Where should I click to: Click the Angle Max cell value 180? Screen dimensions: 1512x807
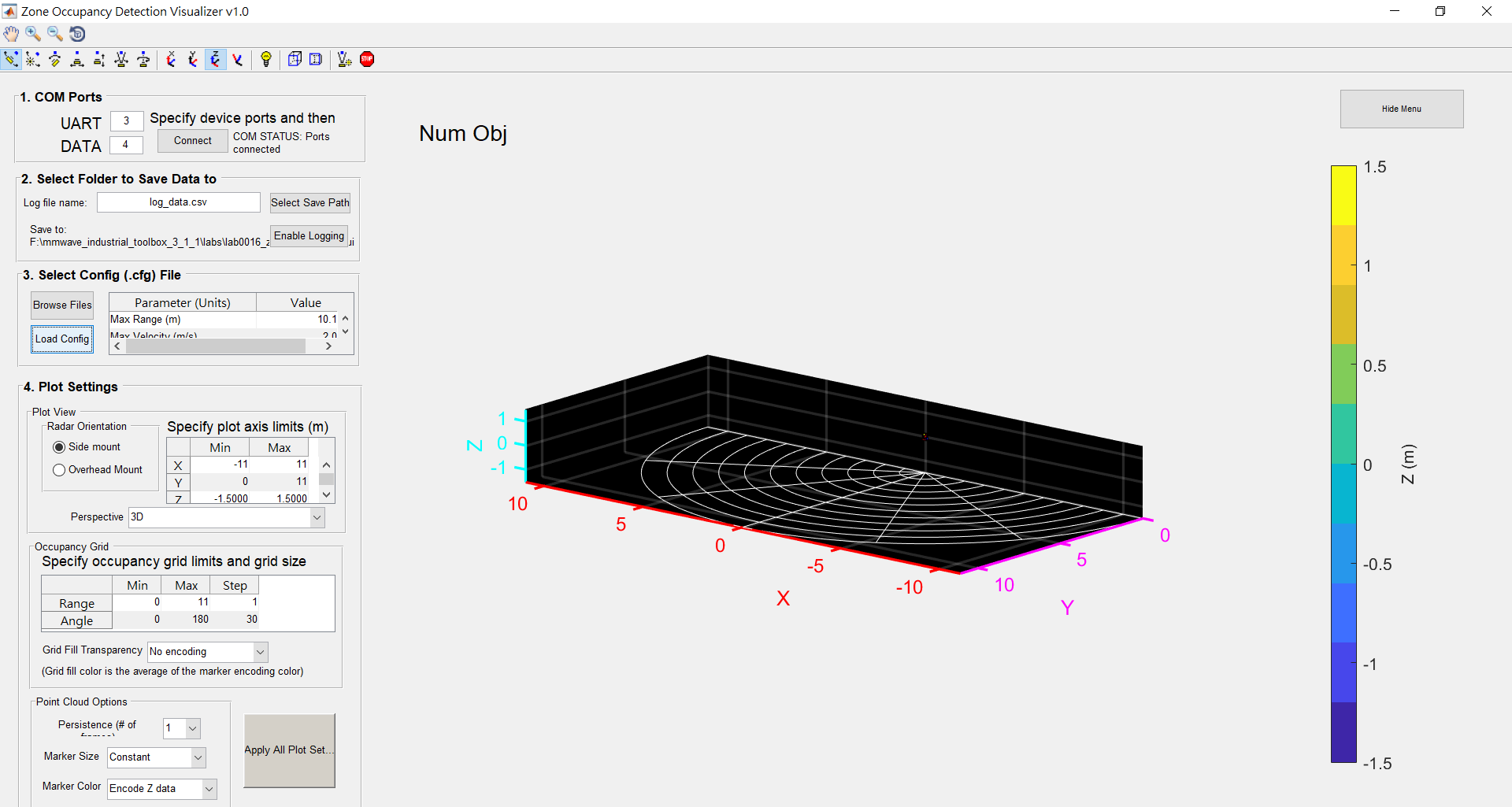tap(186, 620)
